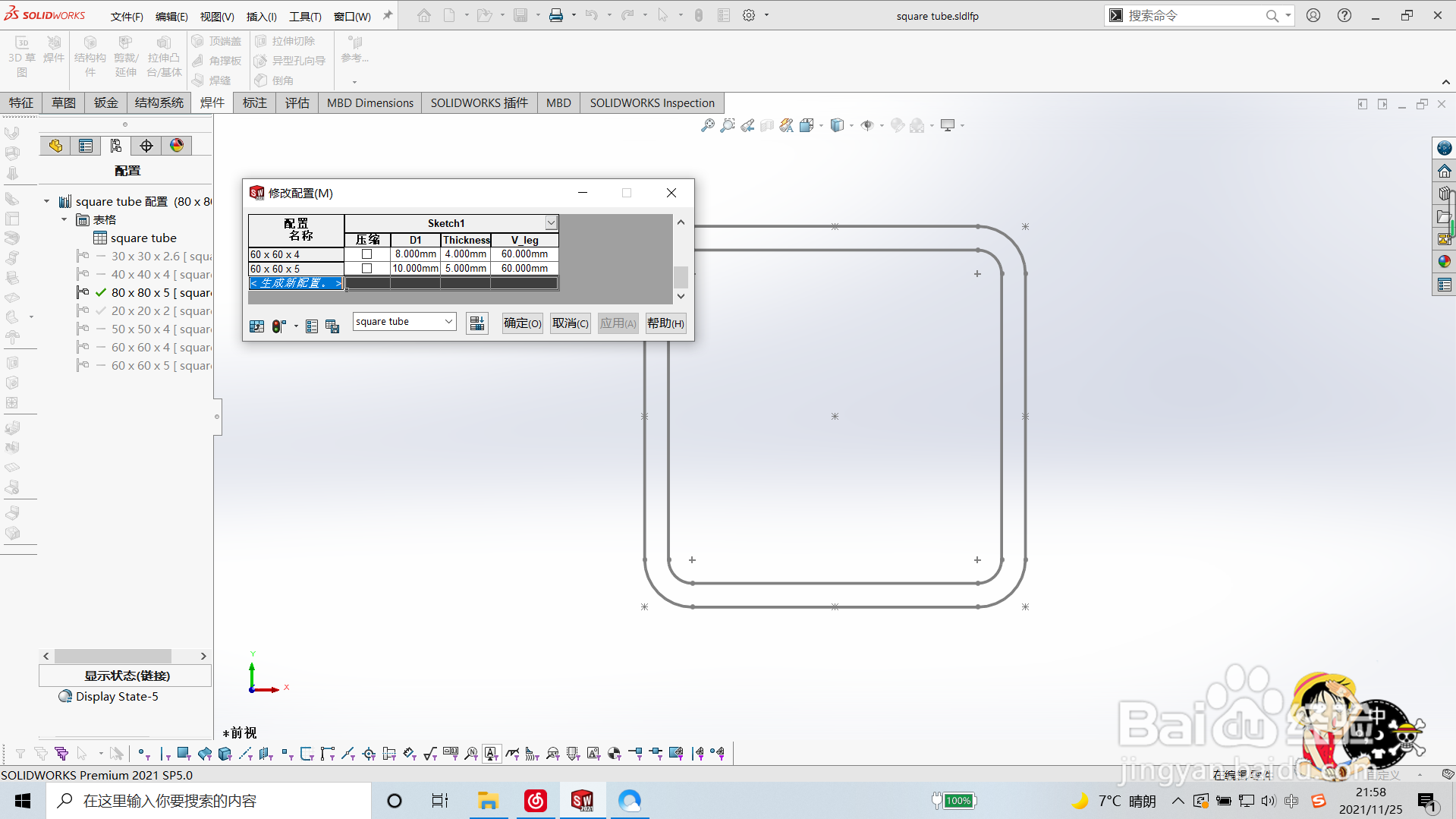The image size is (1456, 819).
Task: Click the traffic light rebuild icon in dialog
Action: pos(278,326)
